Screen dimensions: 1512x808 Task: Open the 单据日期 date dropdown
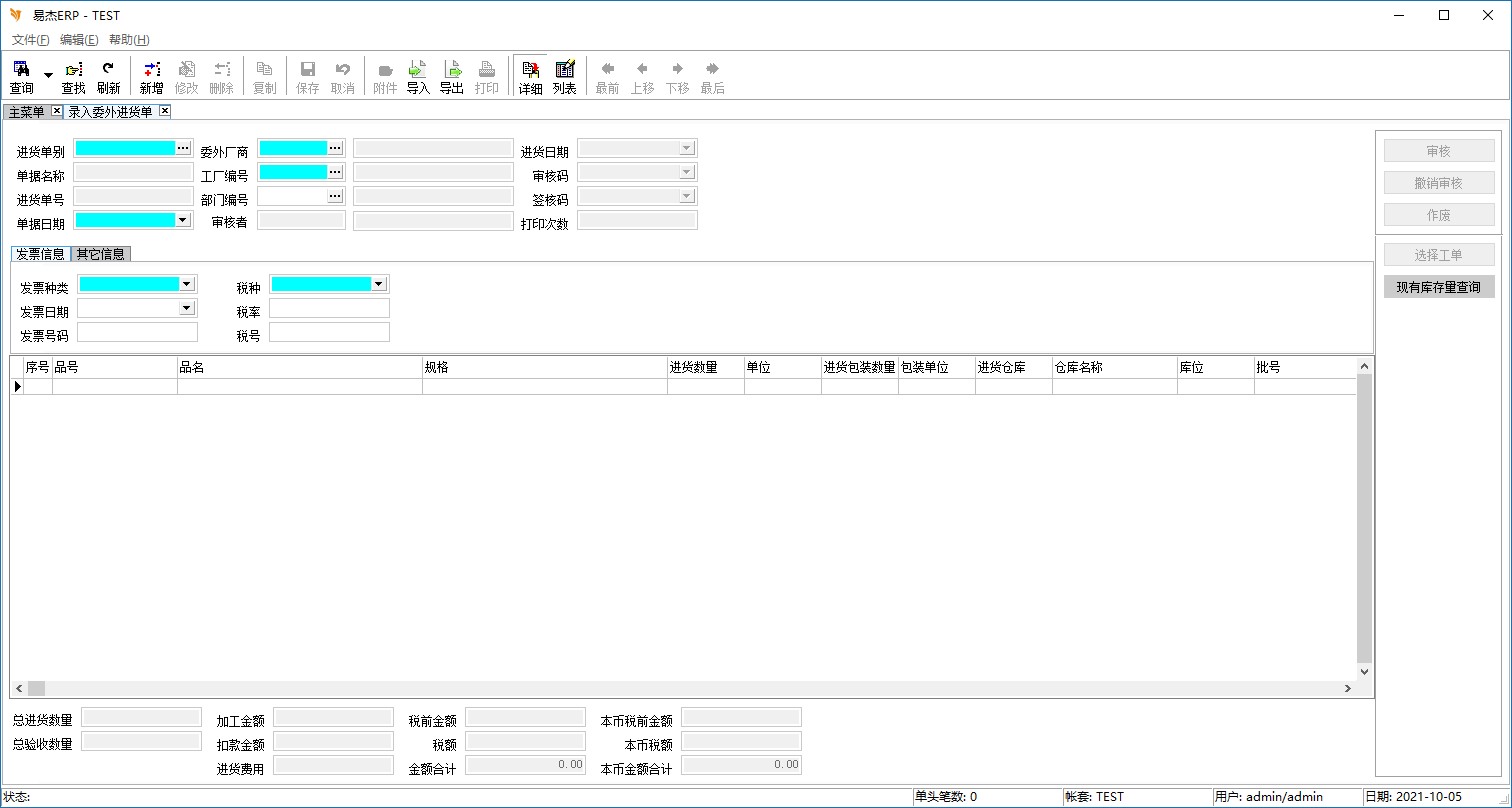(x=183, y=220)
